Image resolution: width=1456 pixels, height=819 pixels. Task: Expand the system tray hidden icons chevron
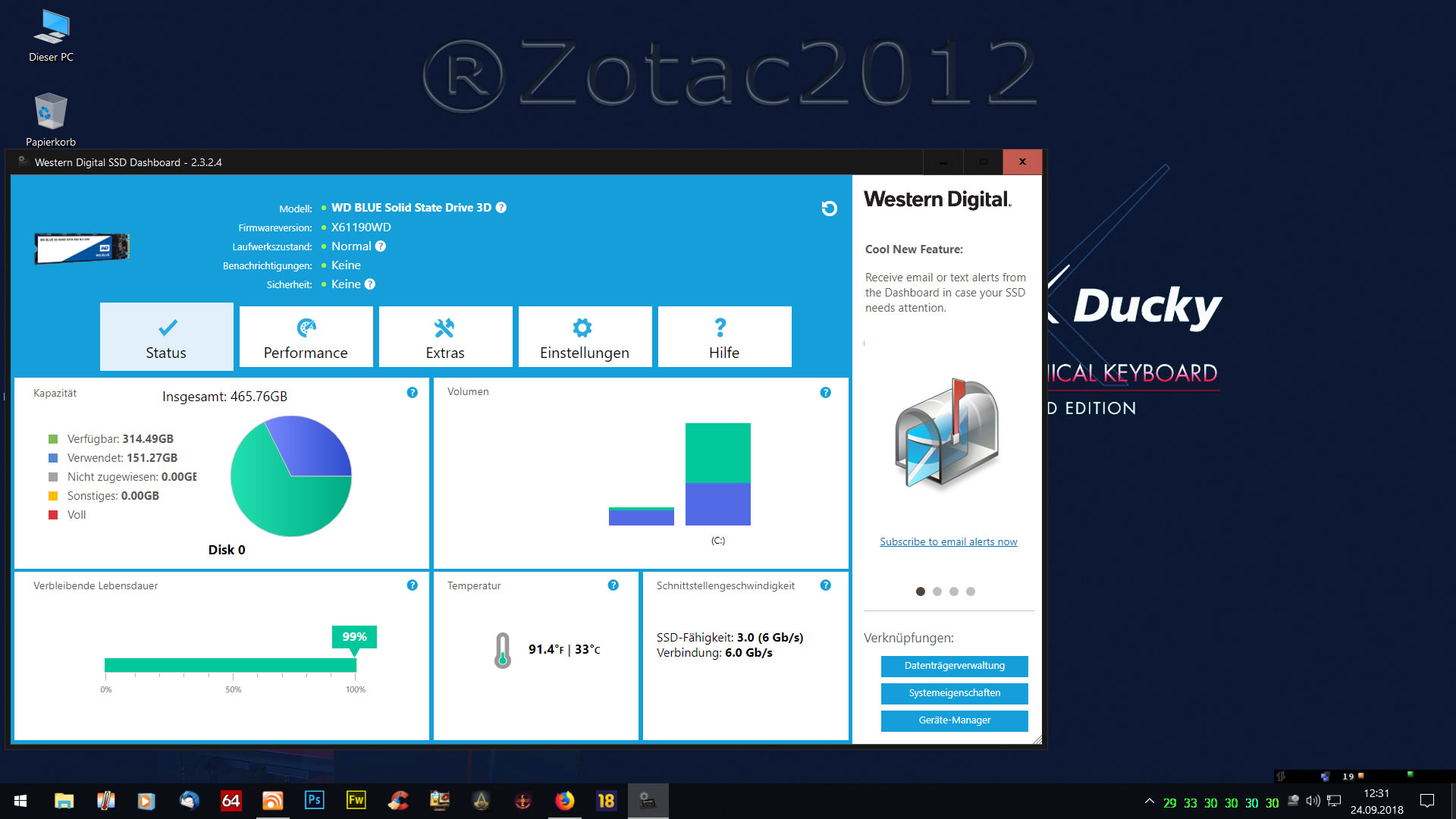pos(1149,802)
